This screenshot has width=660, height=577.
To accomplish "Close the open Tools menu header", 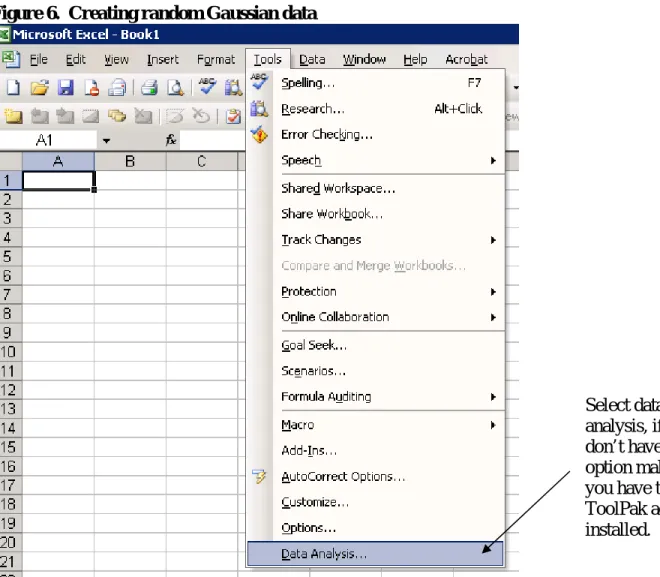I will (268, 59).
